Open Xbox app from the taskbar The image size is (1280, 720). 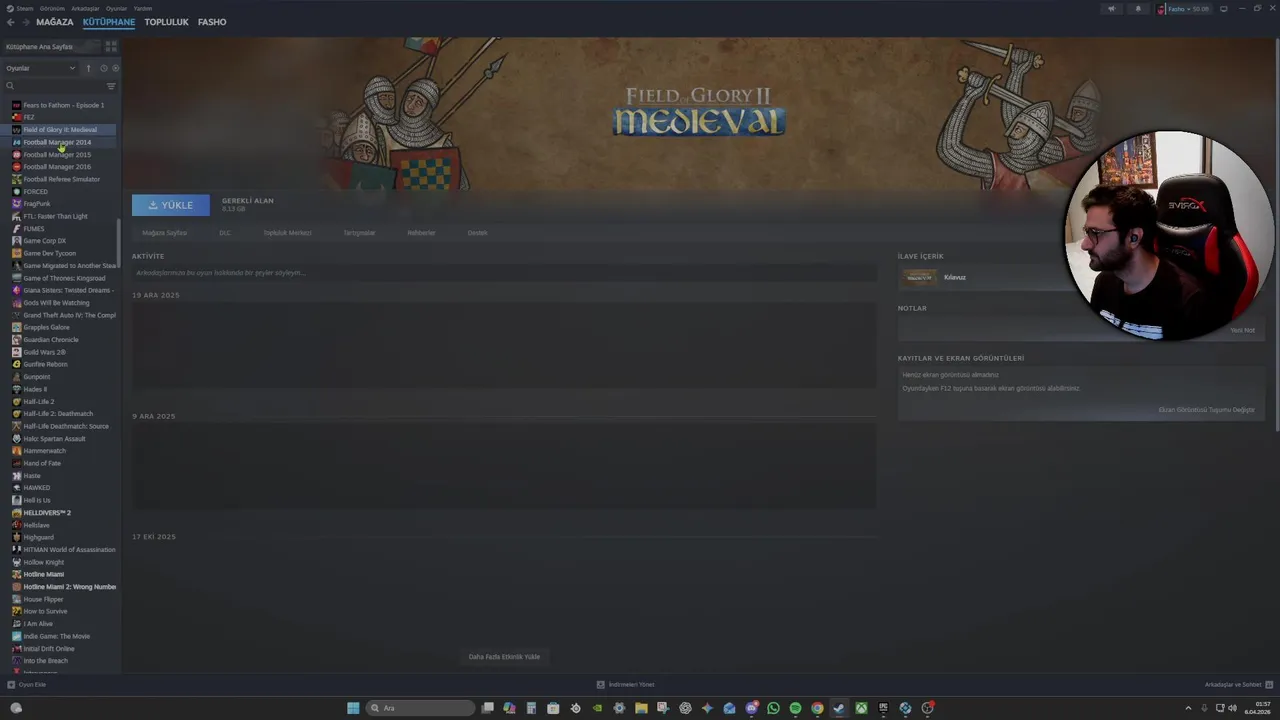tap(861, 708)
